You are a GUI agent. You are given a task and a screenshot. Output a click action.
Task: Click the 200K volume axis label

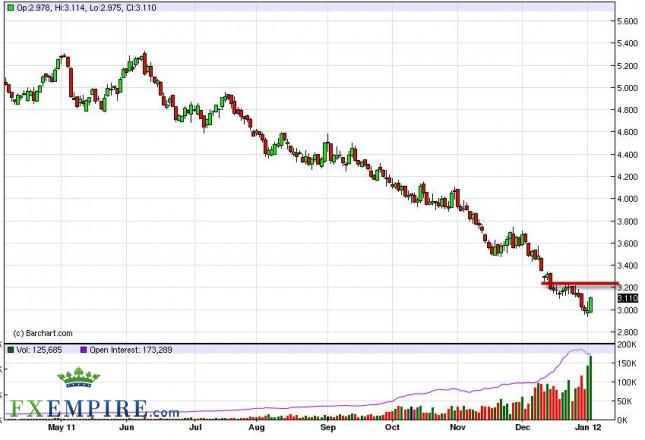point(627,345)
